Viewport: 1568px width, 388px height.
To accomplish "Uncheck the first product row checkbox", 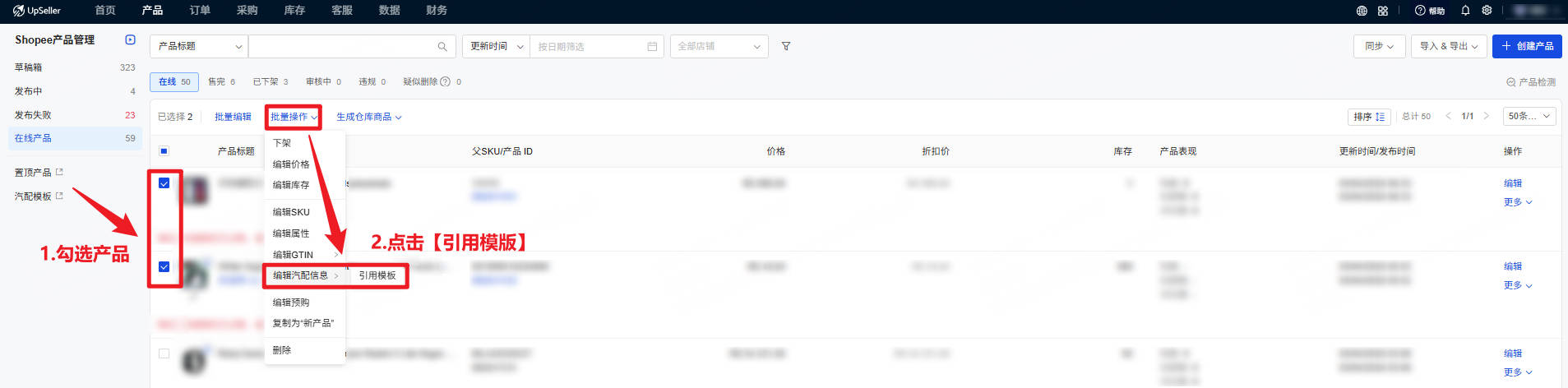I will point(164,183).
